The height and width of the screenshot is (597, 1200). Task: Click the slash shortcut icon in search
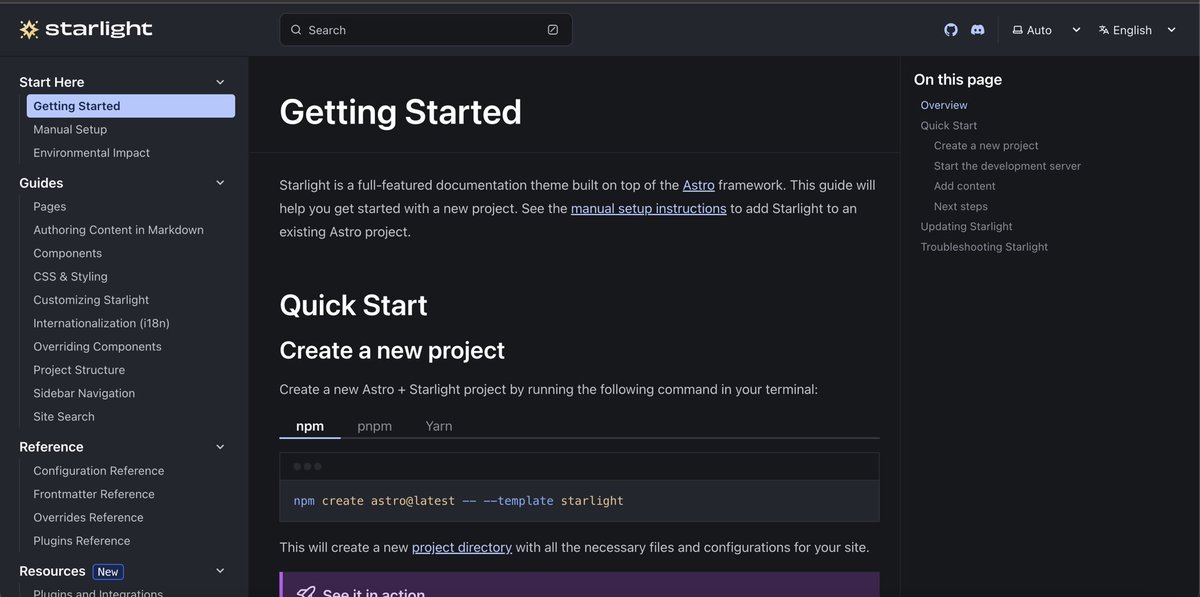pos(553,30)
